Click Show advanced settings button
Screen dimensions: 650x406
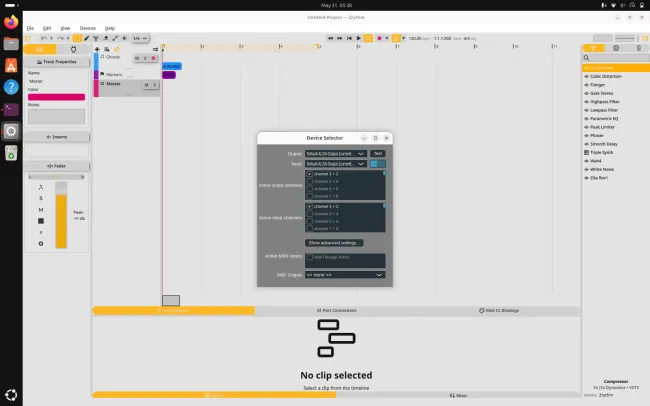tap(334, 243)
